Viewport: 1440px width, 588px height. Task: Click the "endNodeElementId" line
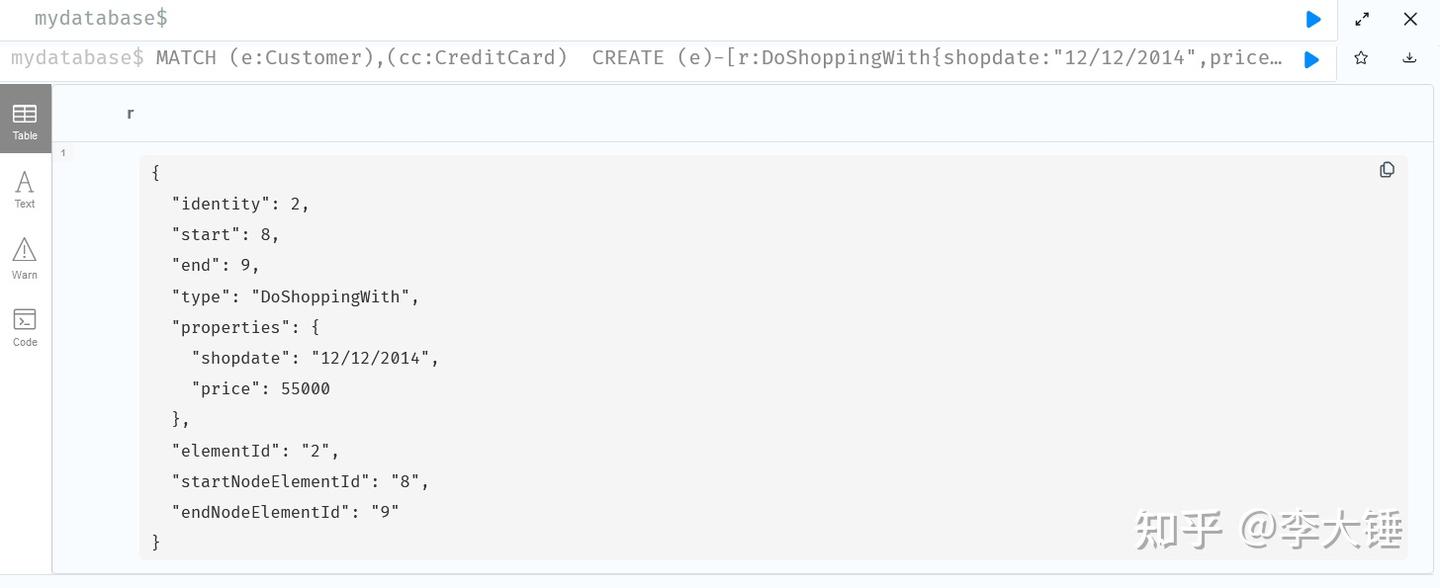coord(285,512)
